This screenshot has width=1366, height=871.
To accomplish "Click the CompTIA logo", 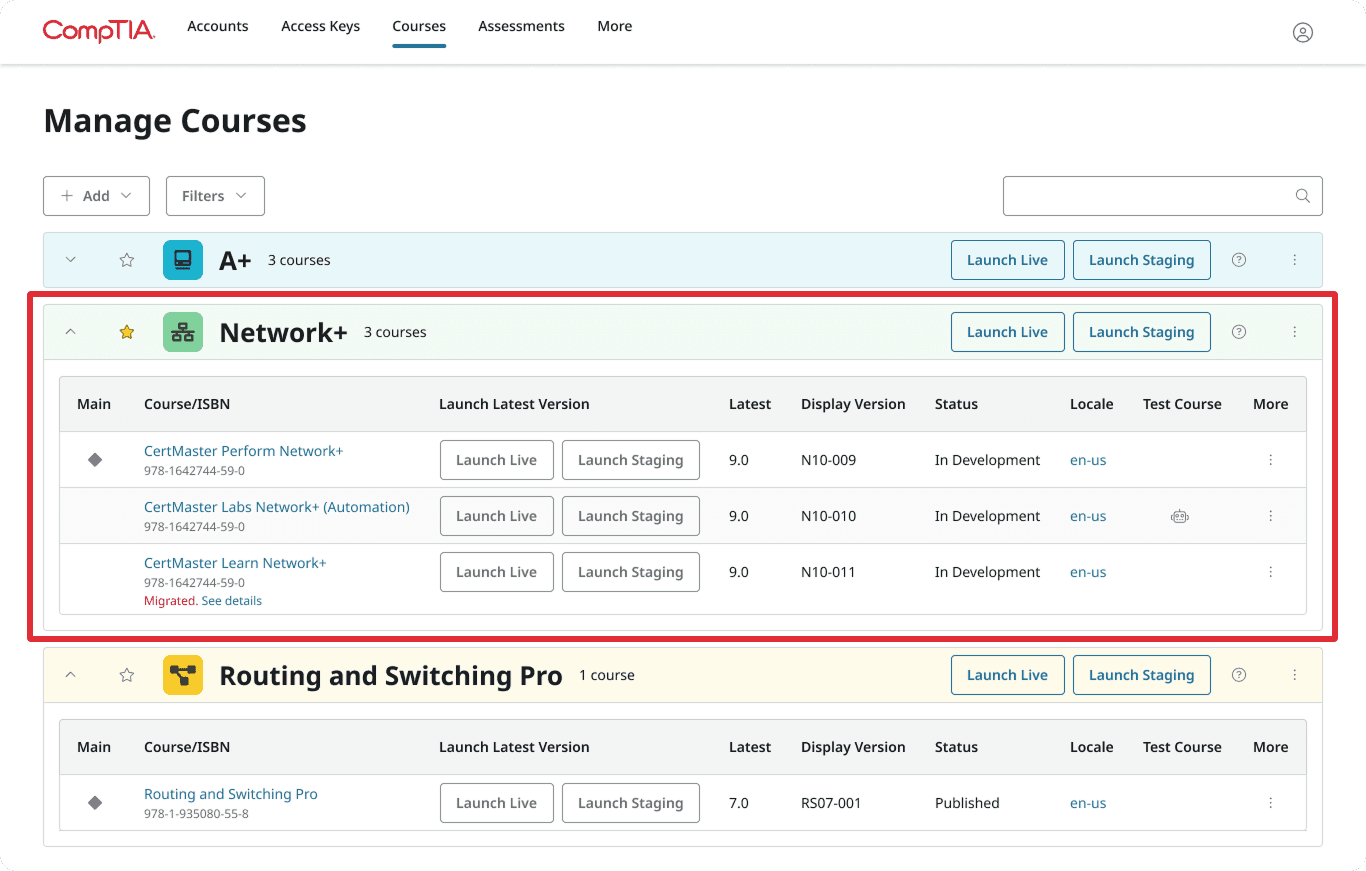I will click(99, 30).
